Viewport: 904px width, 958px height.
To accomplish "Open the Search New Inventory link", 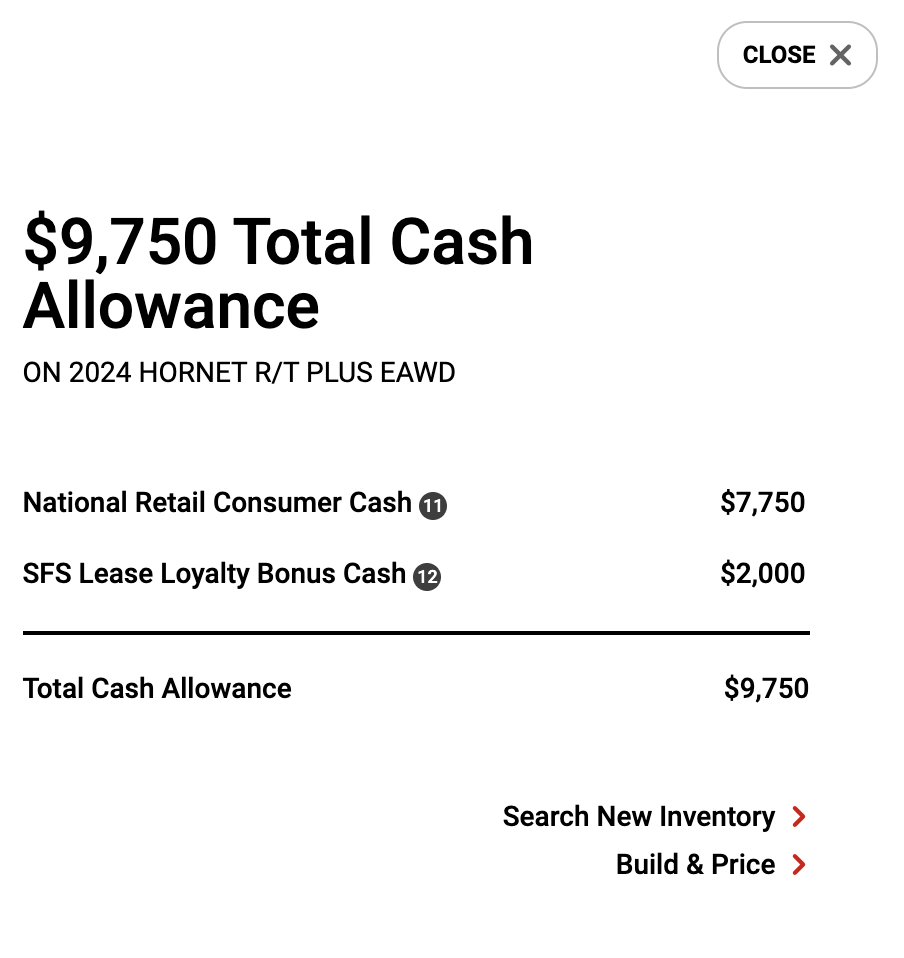I will click(654, 816).
